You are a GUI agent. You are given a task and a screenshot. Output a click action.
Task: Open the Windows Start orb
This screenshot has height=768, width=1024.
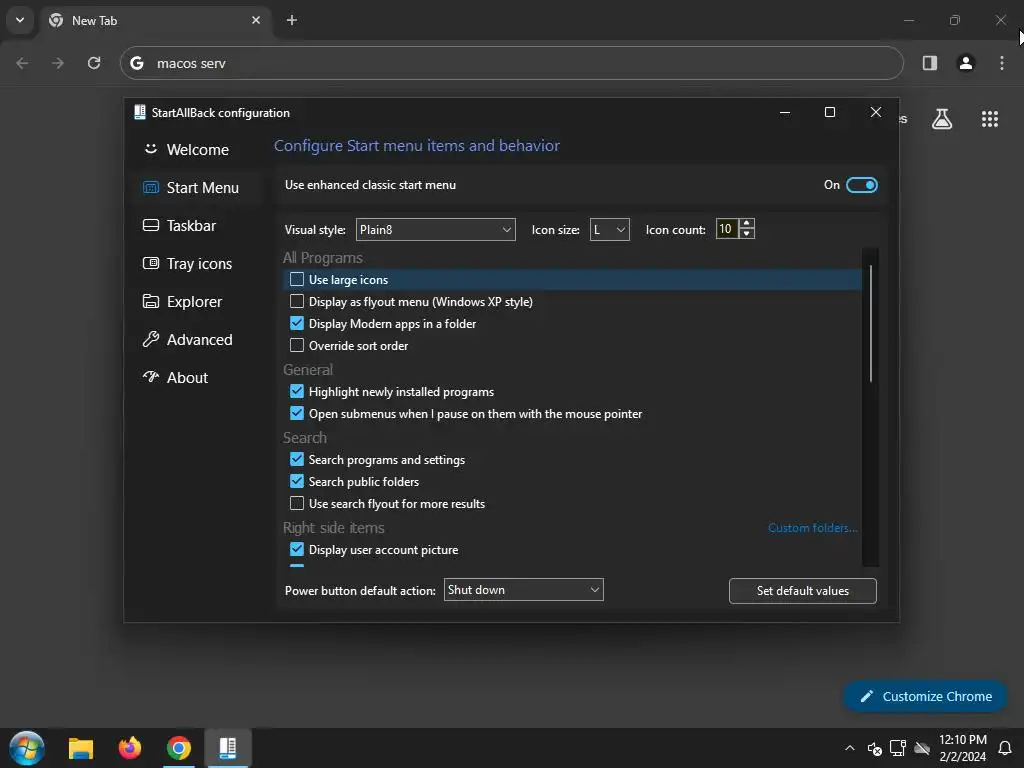(x=27, y=748)
